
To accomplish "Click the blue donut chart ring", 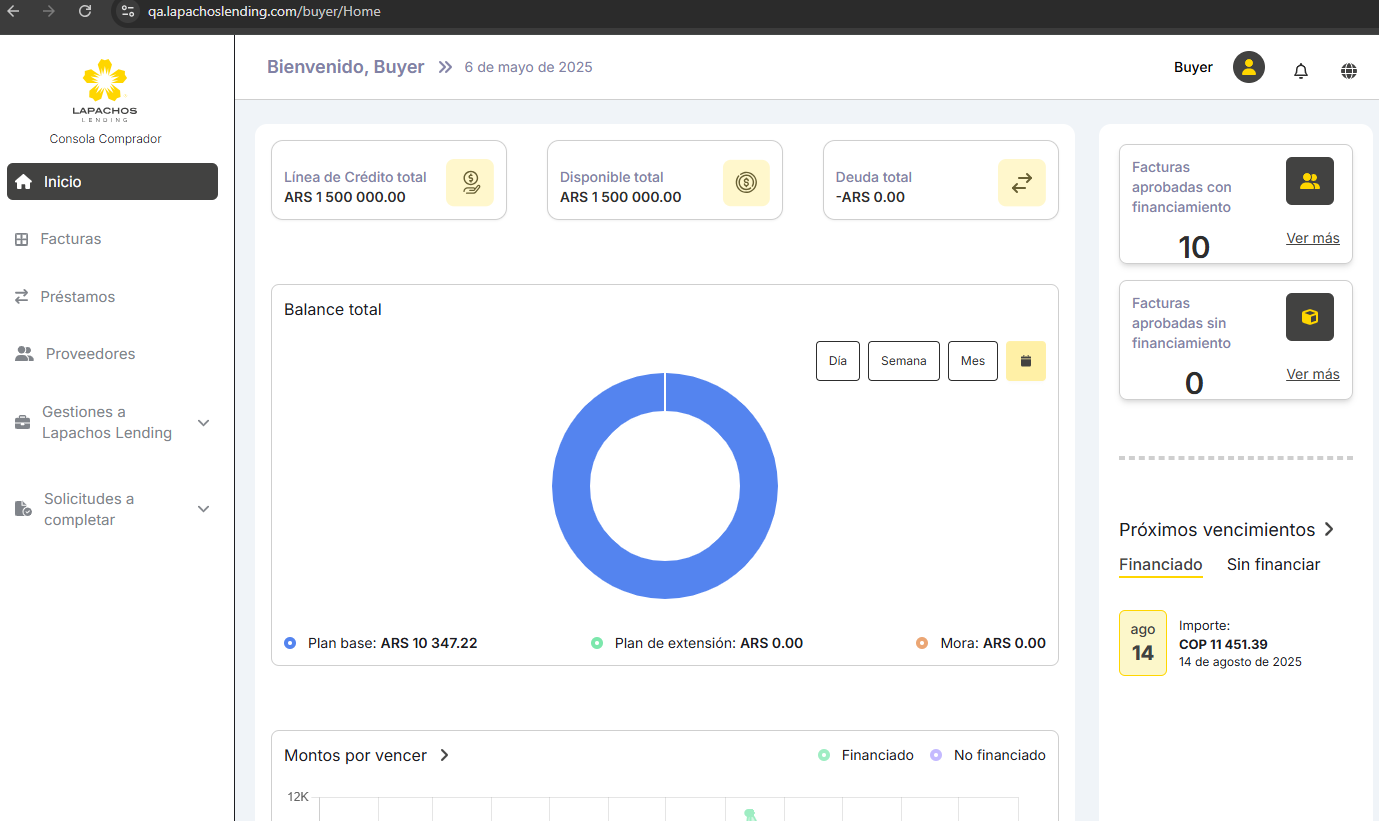I will [x=570, y=485].
